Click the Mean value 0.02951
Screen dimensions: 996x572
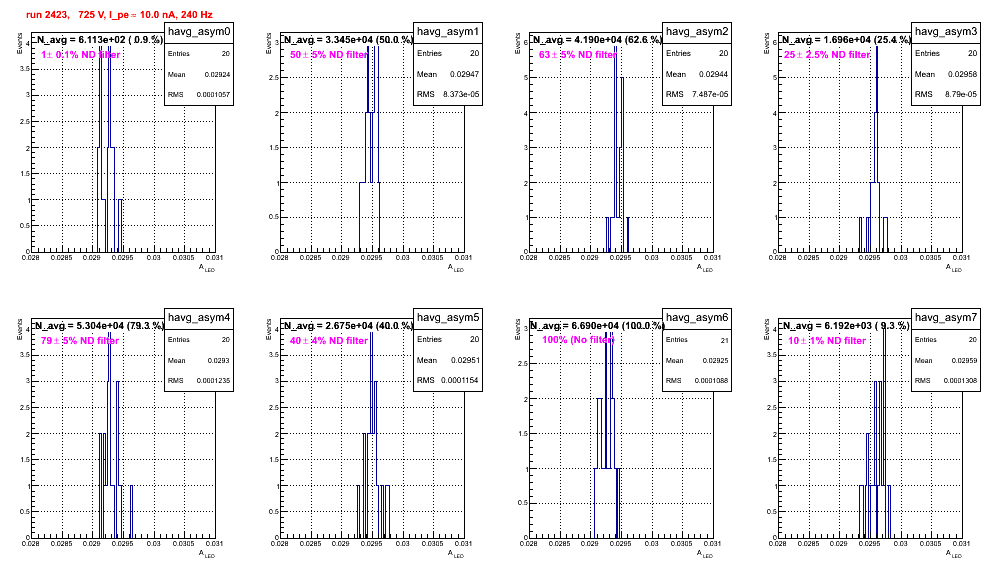point(465,360)
